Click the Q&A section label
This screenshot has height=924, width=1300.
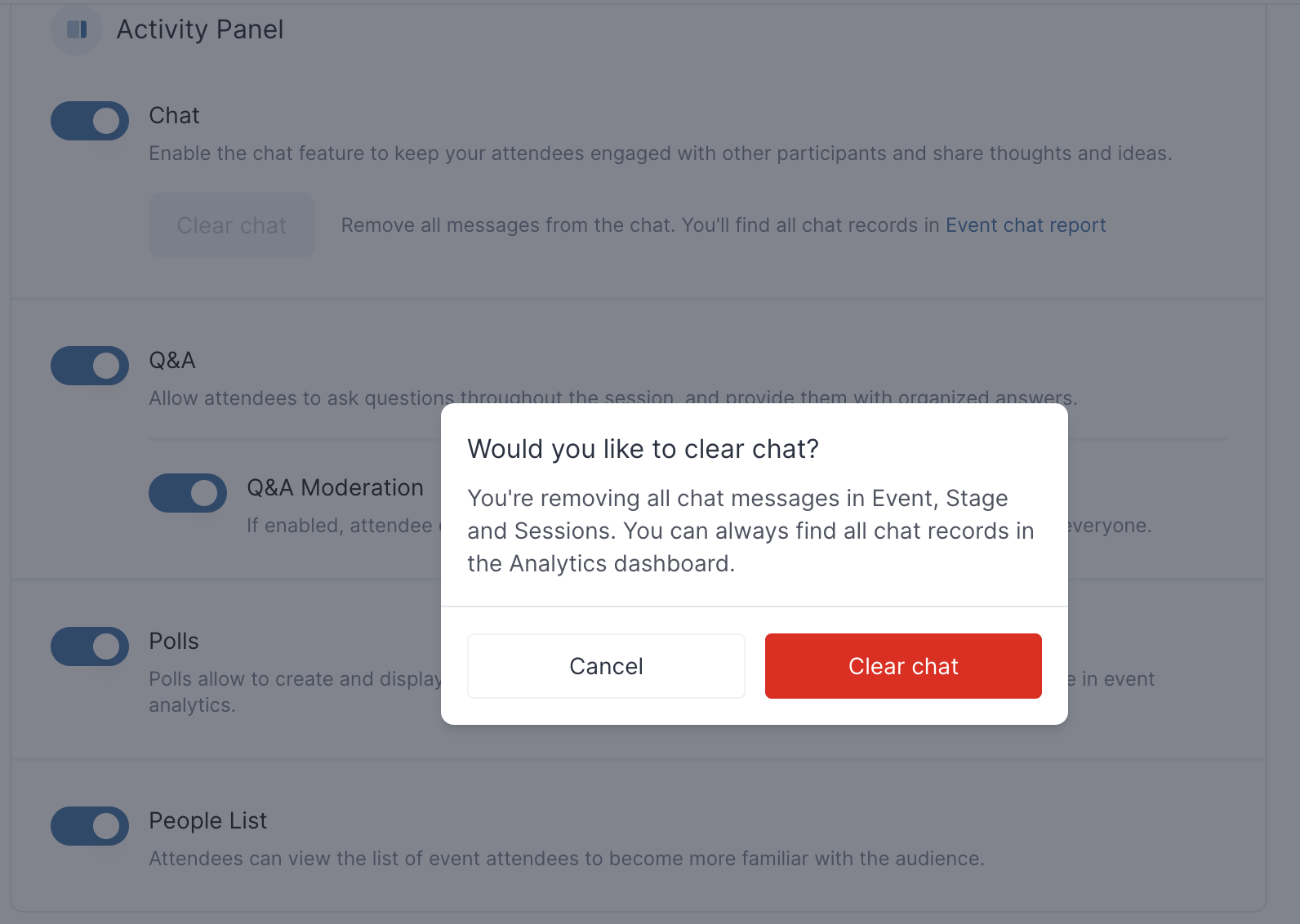tap(172, 360)
